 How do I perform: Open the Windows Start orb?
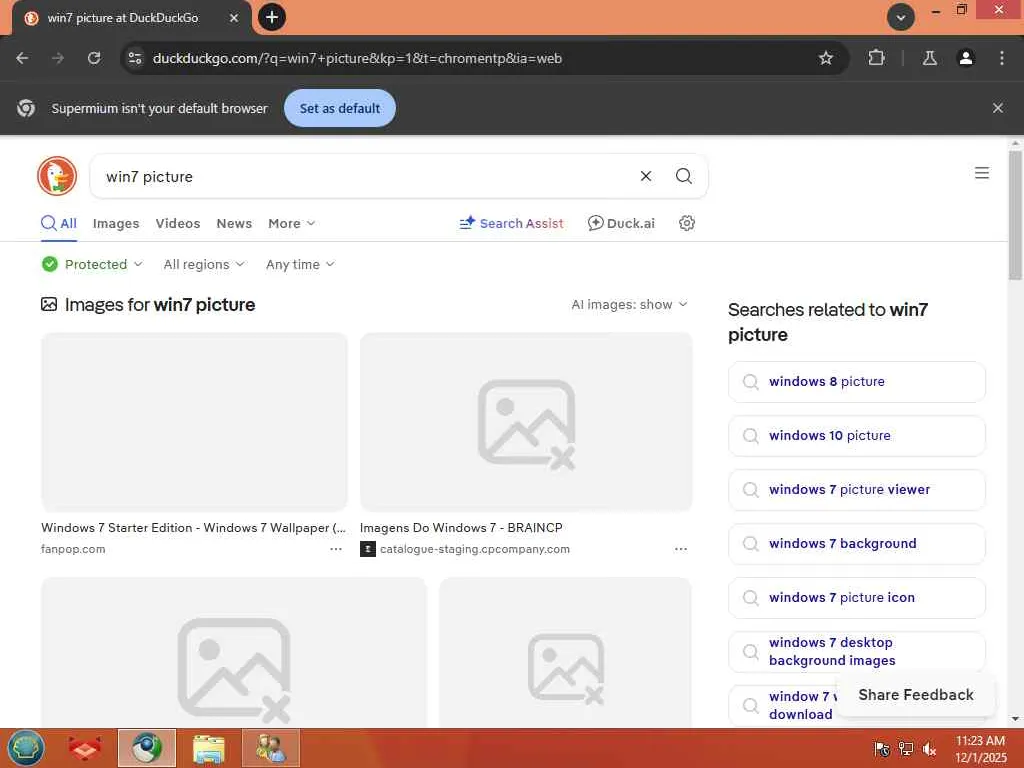click(25, 748)
